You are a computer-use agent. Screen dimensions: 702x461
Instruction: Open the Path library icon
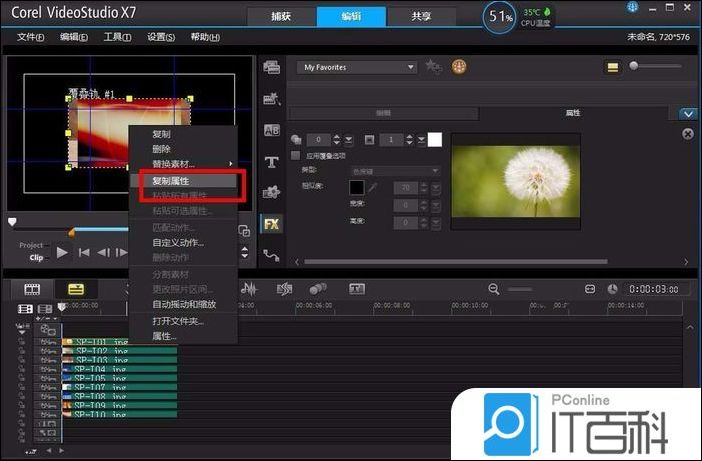[x=271, y=255]
